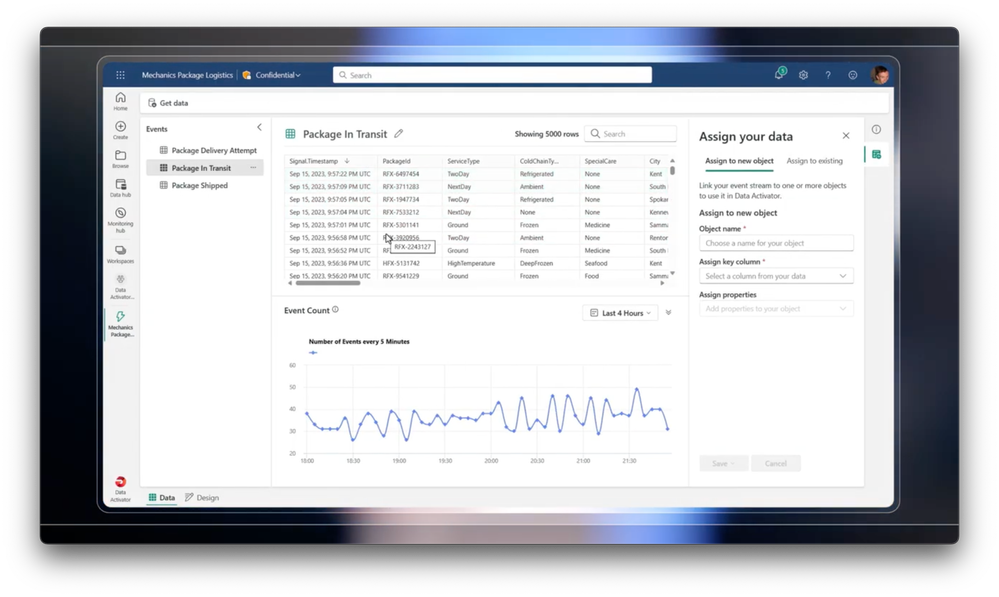This screenshot has height=597, width=999.
Task: Click the Get data button
Action: click(x=168, y=103)
